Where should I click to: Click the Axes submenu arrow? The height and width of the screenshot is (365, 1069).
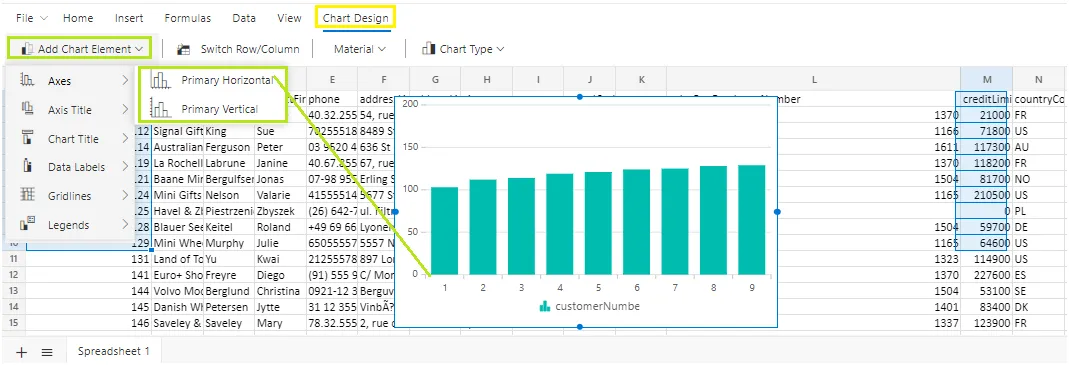(125, 81)
